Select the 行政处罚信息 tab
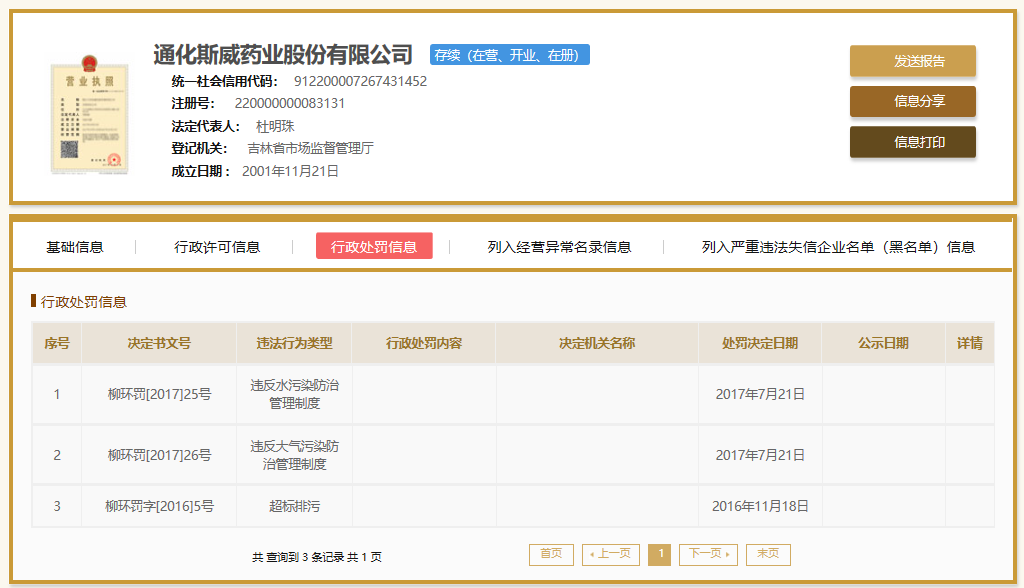 (x=374, y=246)
